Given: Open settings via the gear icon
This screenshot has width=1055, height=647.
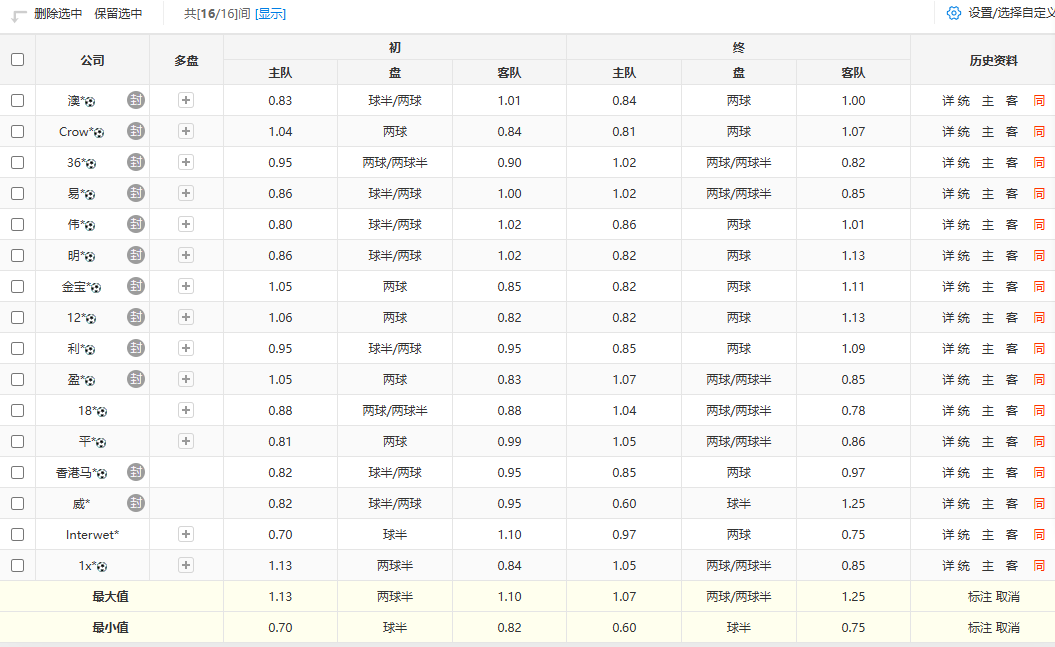Looking at the screenshot, I should [x=953, y=13].
